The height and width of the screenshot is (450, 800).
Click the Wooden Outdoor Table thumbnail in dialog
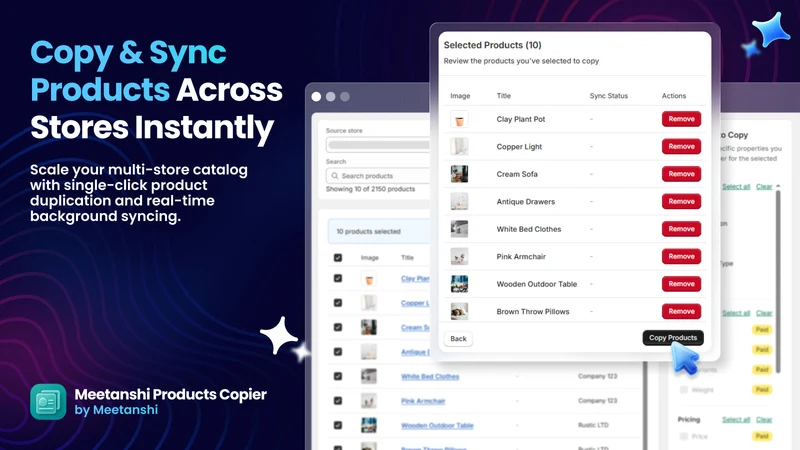pos(459,284)
